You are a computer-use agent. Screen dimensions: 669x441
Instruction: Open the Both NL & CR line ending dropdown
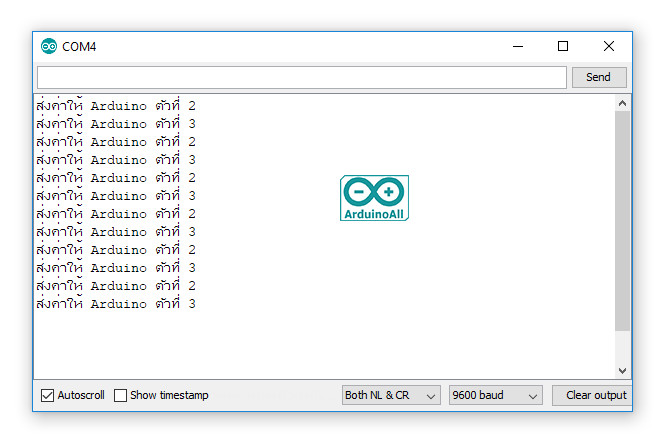(391, 395)
